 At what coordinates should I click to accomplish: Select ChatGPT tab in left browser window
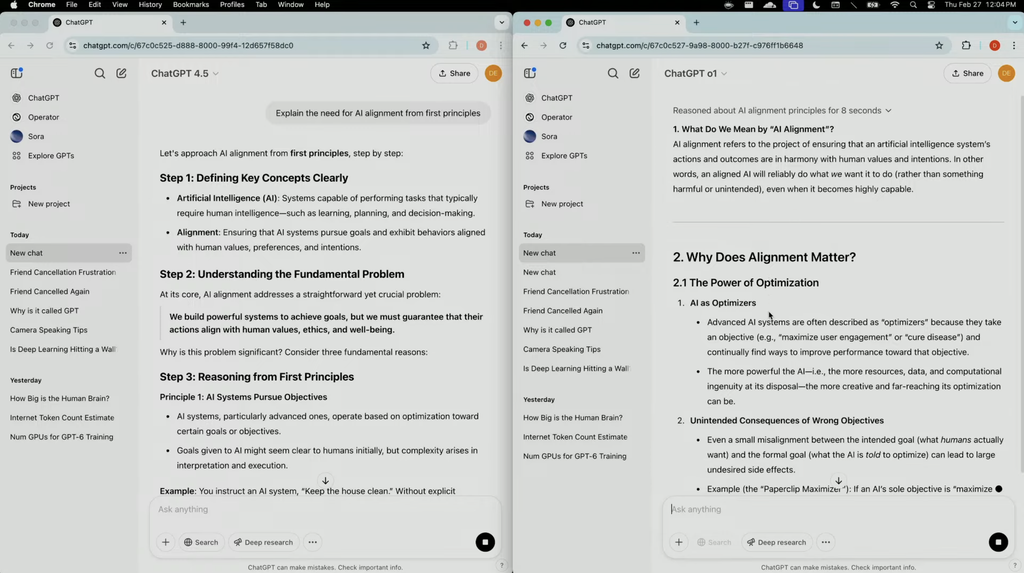pyautogui.click(x=108, y=22)
